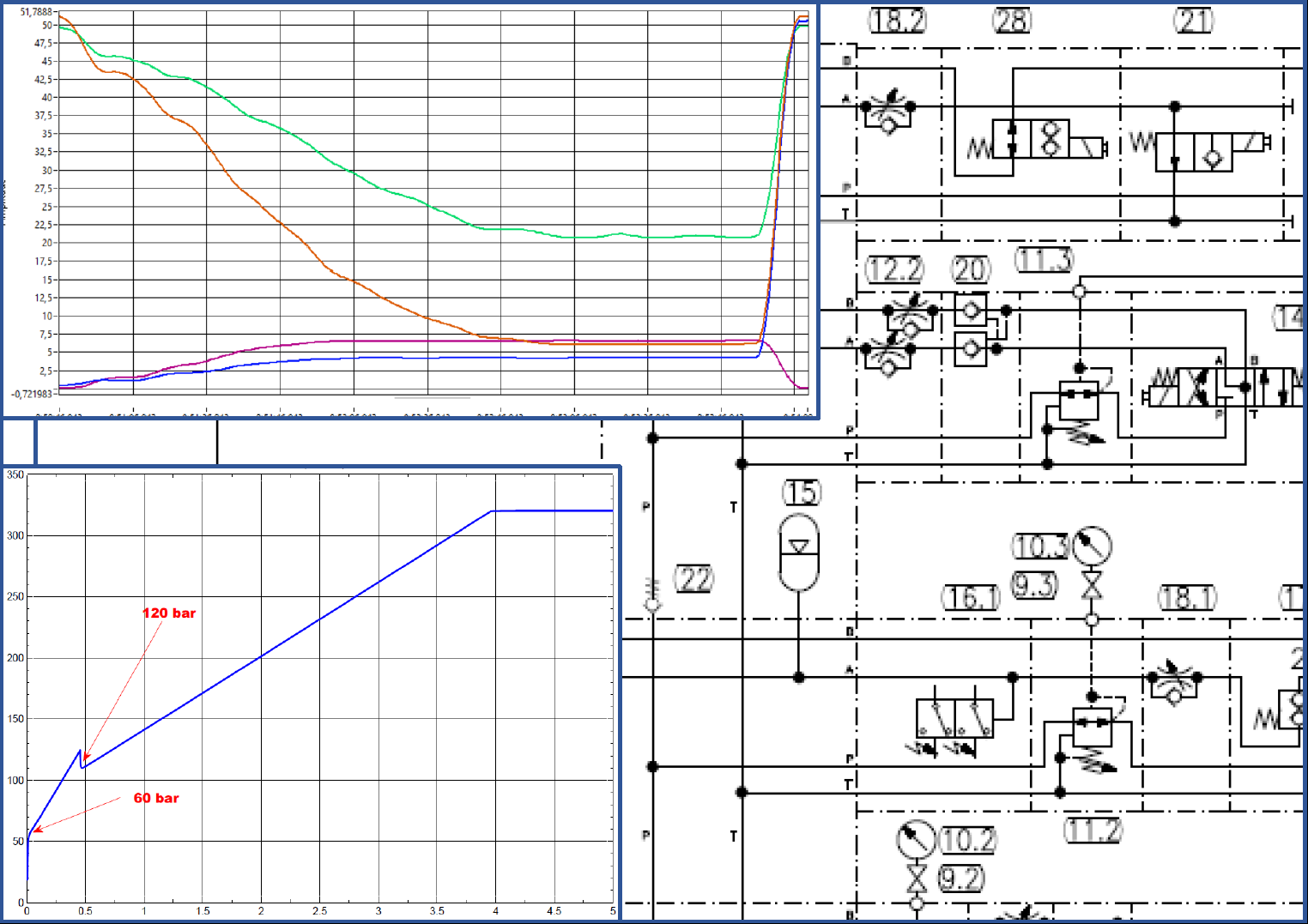Click the component balloon 12.2

point(893,269)
